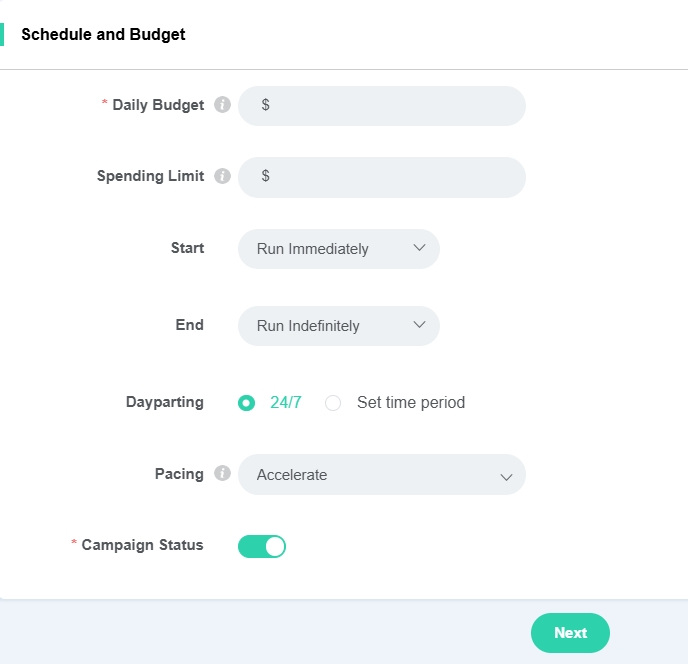Viewport: 688px width, 664px height.
Task: Select the 24/7 dayparting radio button
Action: tap(246, 403)
